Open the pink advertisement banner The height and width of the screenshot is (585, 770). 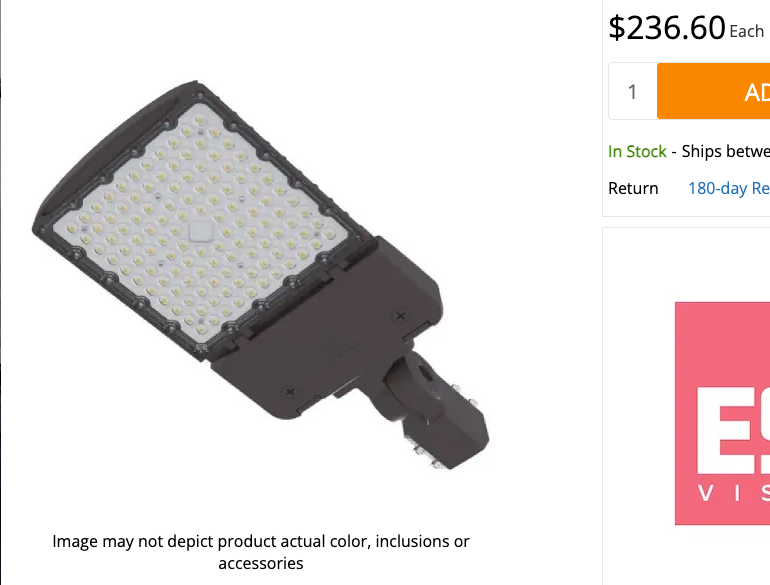pos(722,413)
